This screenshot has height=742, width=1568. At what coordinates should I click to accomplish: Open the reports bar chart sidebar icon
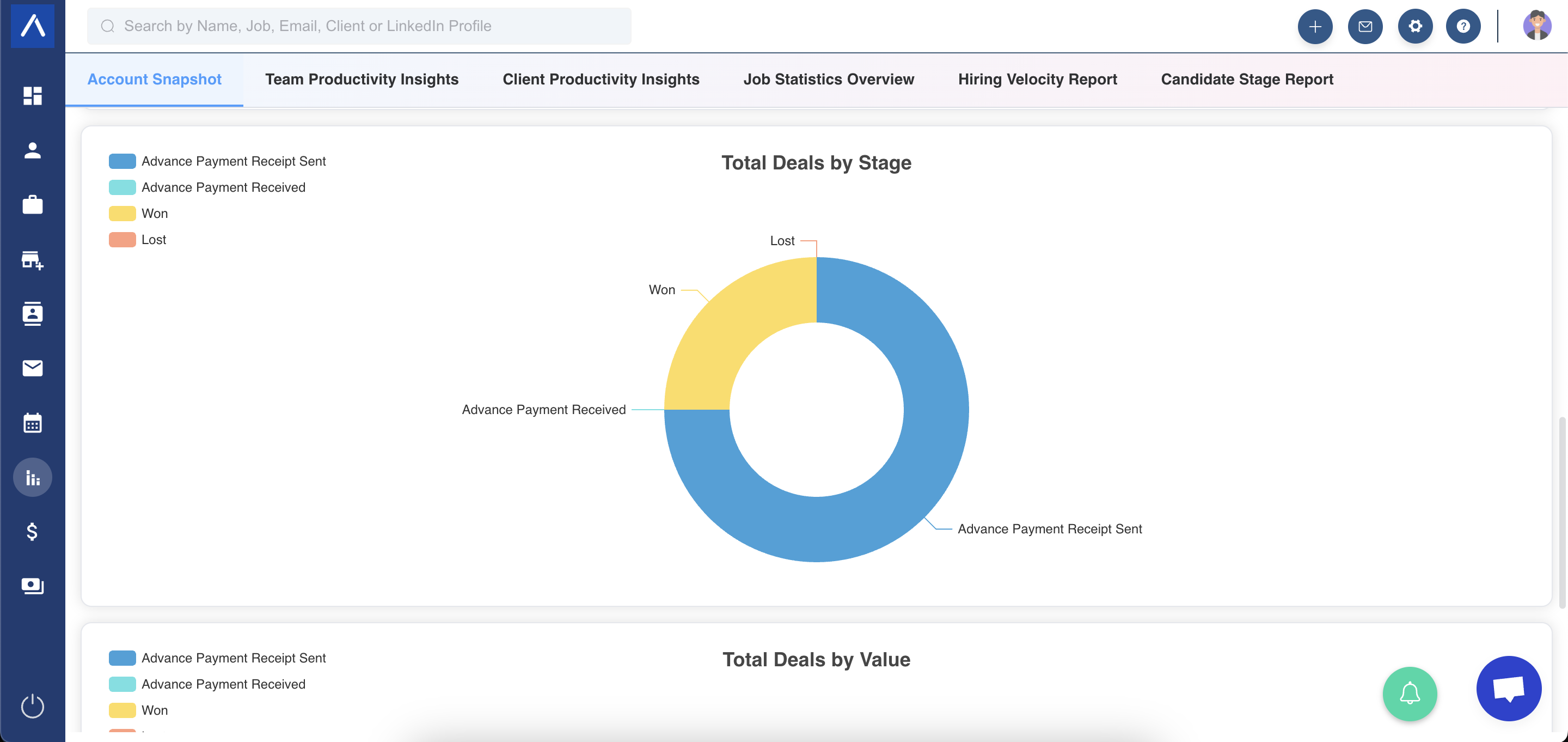[x=32, y=477]
